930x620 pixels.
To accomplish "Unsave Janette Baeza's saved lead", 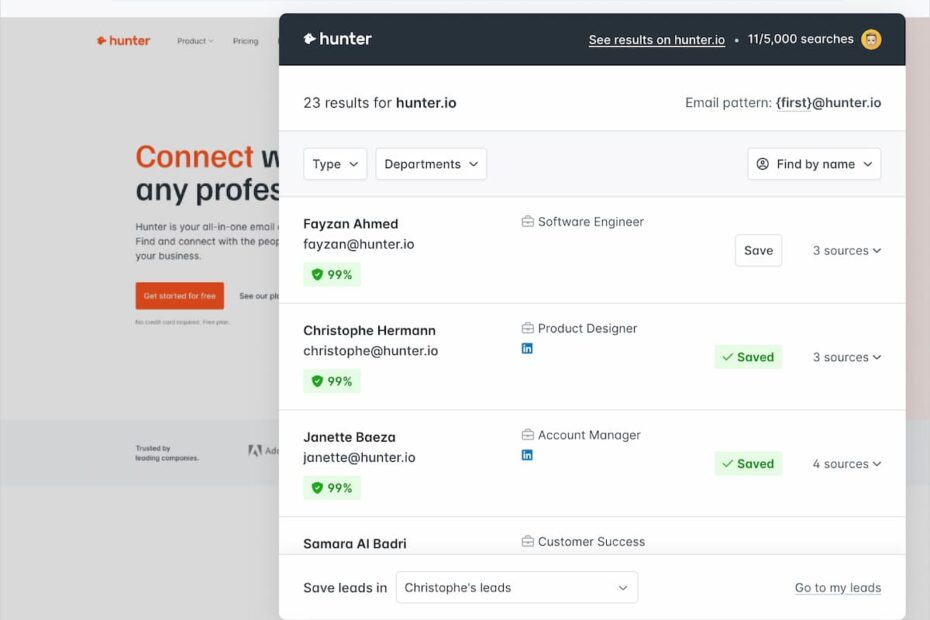I will pyautogui.click(x=748, y=463).
